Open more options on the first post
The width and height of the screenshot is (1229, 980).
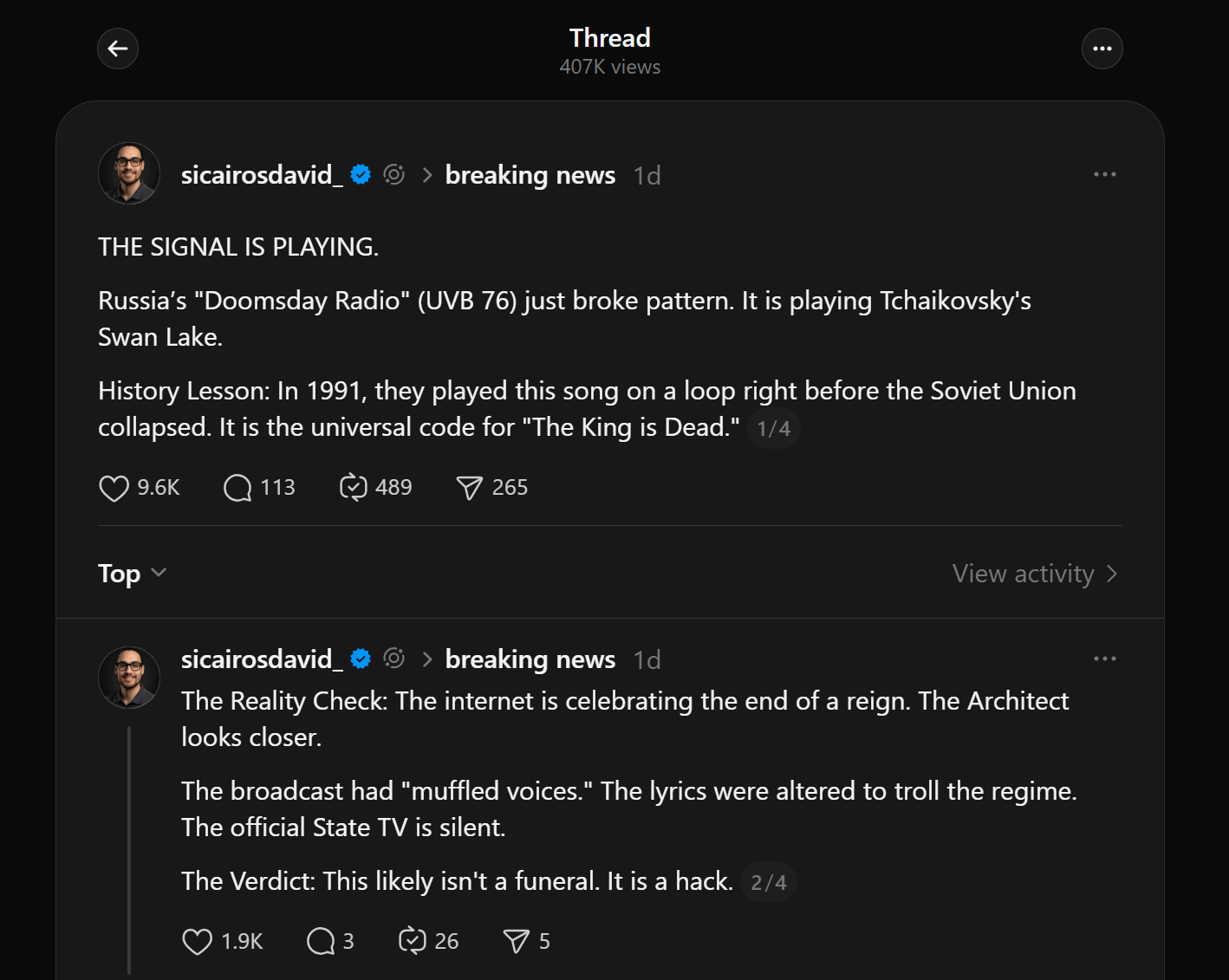click(1104, 174)
